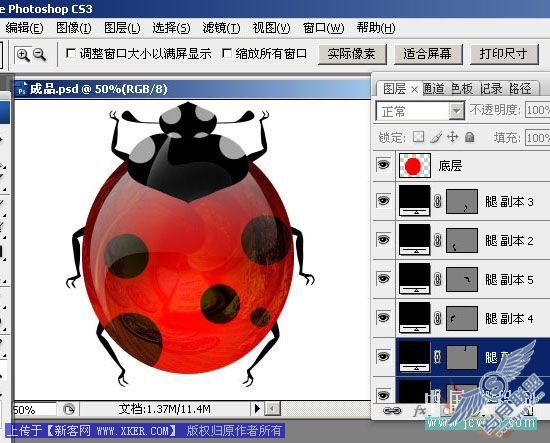550x443 pixels.
Task: Open the status bar info arrow menu
Action: click(x=257, y=408)
